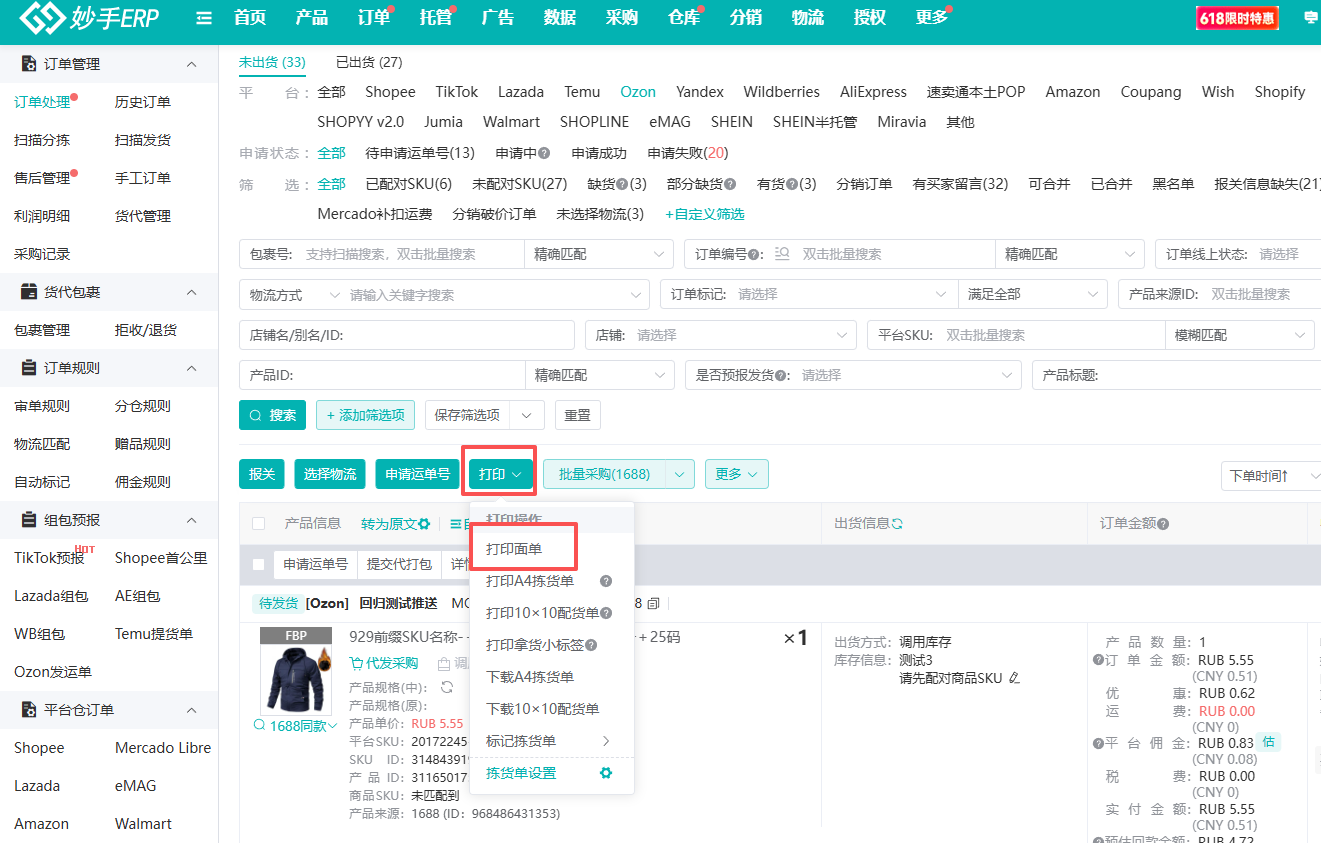The image size is (1321, 843).
Task: Open 标记拣货单 submenu
Action: click(x=552, y=741)
